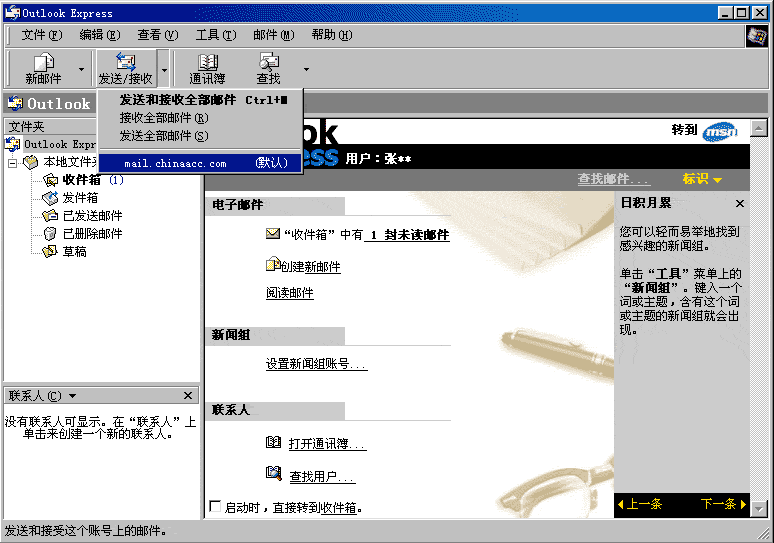
Task: Open the 工具(T) menu
Action: 216,35
